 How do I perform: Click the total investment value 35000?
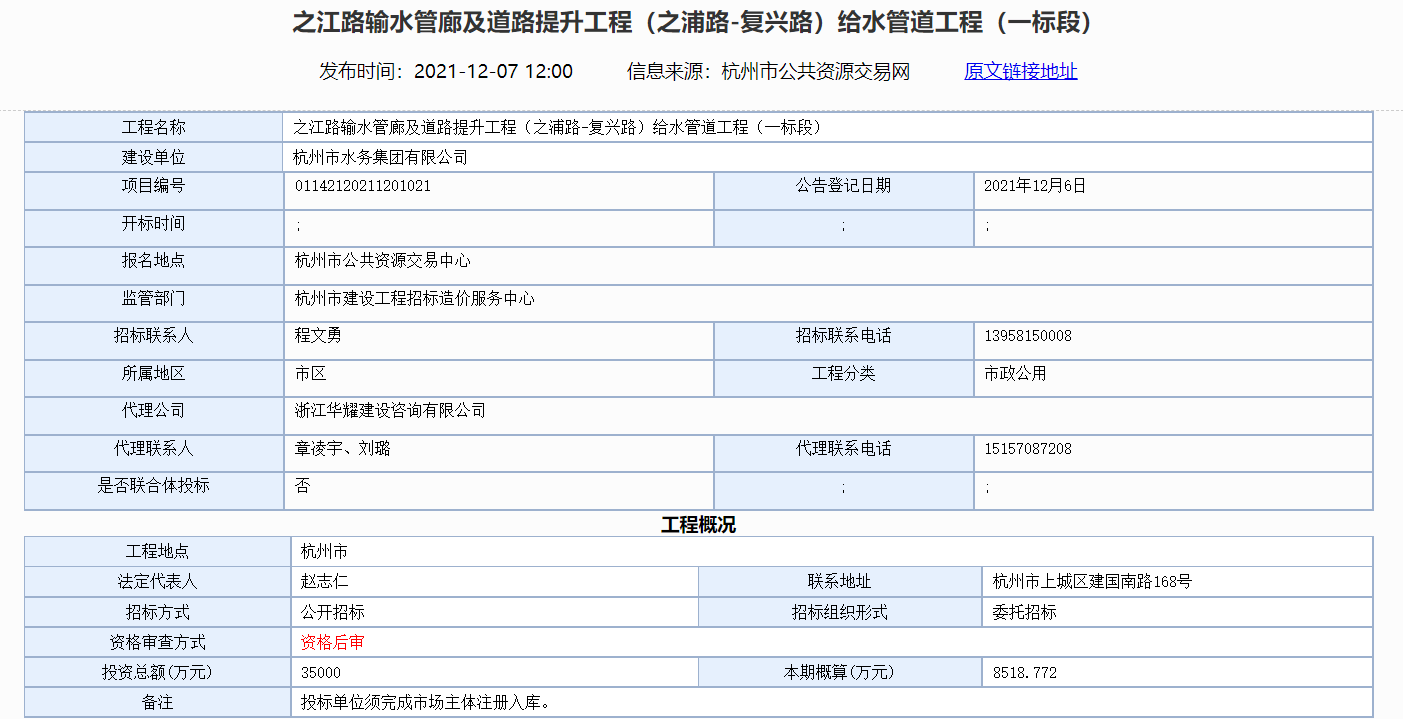320,673
